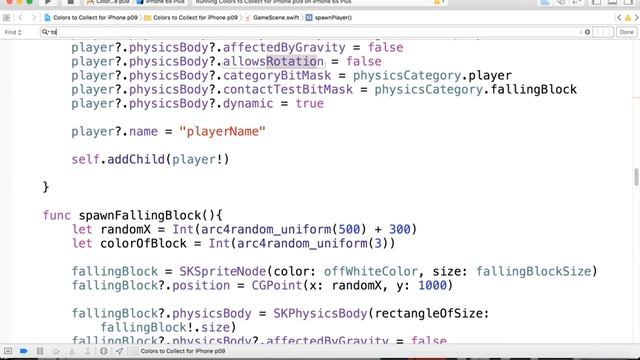The image size is (640, 360).
Task: Open iPhone 6s Plus destination selector
Action: (161, 2)
